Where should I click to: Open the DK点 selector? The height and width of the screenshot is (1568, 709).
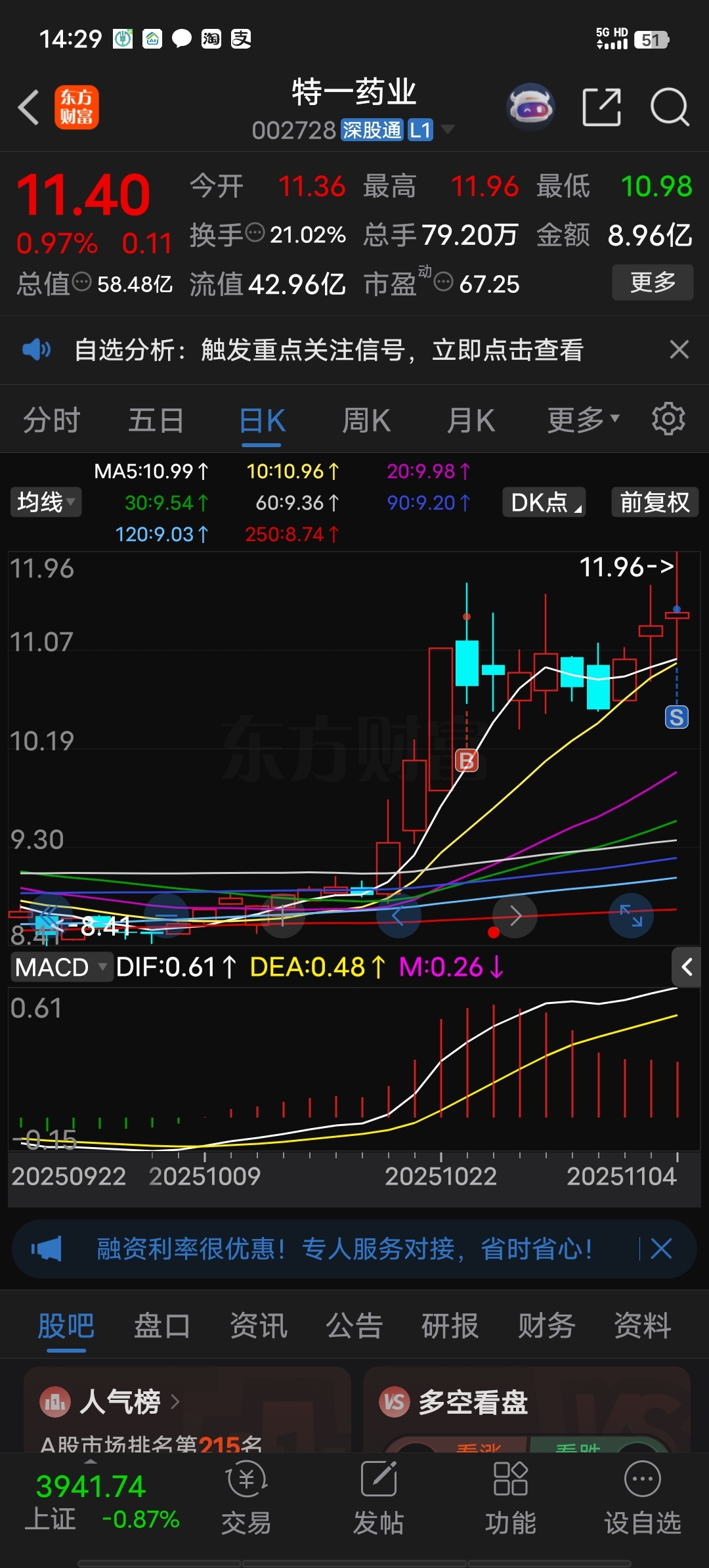[x=544, y=502]
